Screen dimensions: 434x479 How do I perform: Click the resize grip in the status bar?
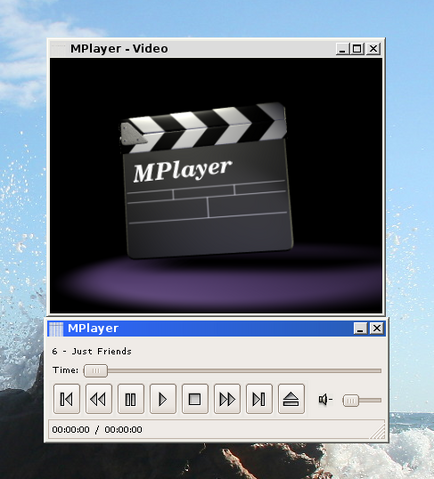click(x=378, y=432)
